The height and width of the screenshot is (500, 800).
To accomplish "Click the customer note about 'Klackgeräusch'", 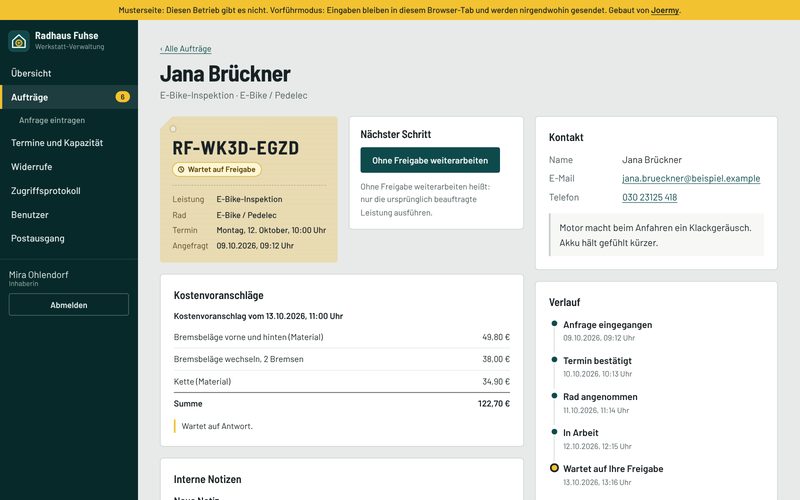I will 657,235.
